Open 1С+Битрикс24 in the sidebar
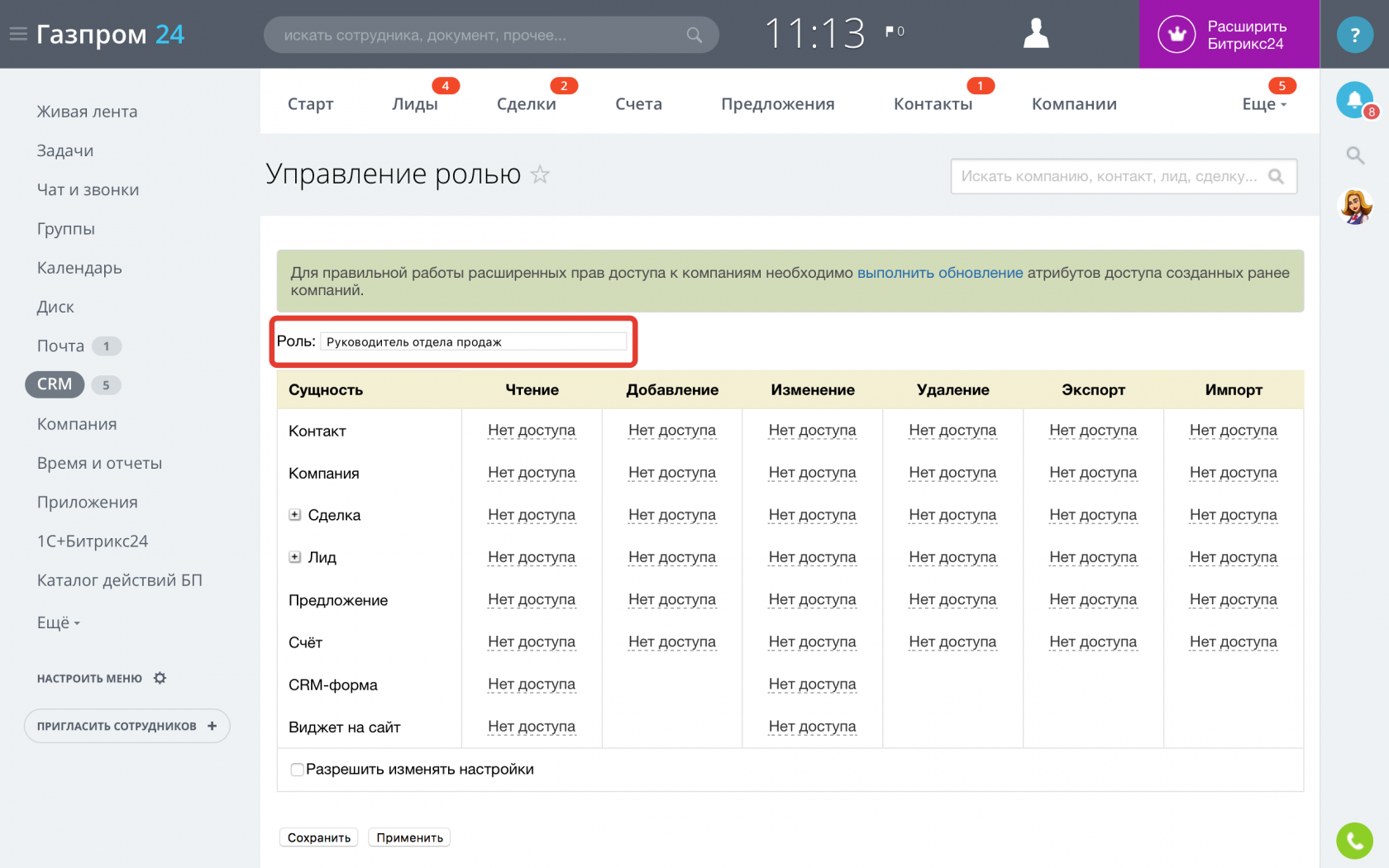Screen dimensions: 1389x868 pos(93,541)
